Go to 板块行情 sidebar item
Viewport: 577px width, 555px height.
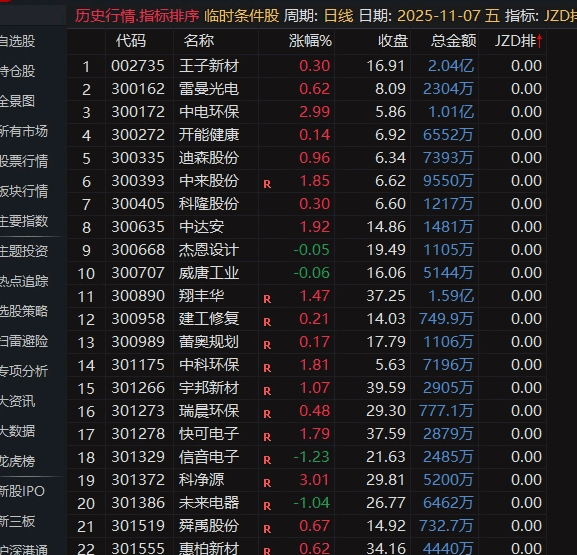point(24,191)
